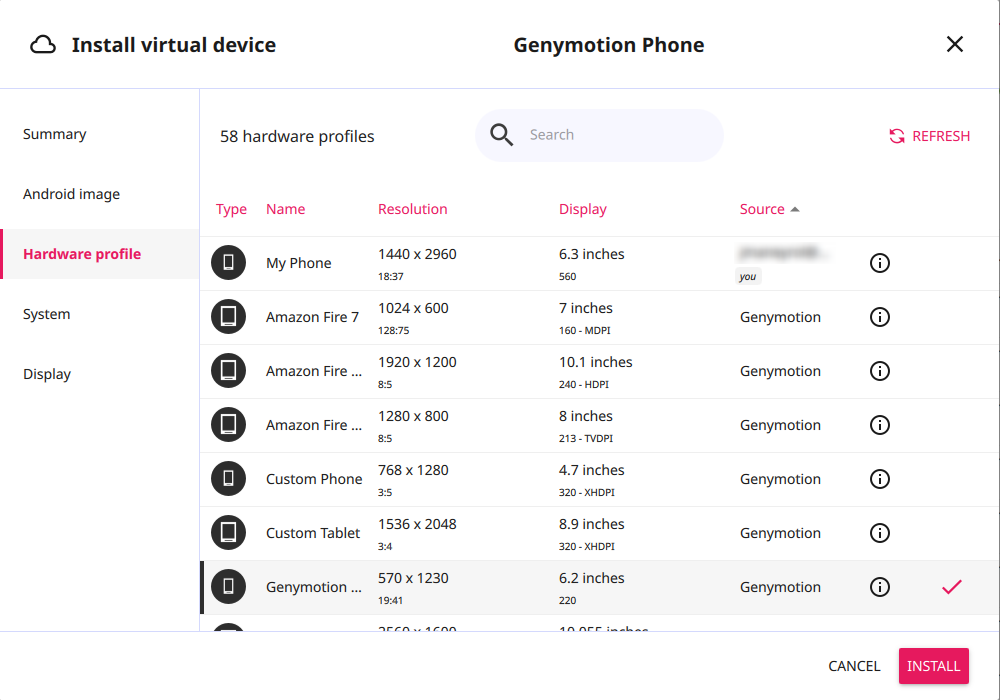Select the My Phone profile name
1000x700 pixels.
pyautogui.click(x=298, y=263)
